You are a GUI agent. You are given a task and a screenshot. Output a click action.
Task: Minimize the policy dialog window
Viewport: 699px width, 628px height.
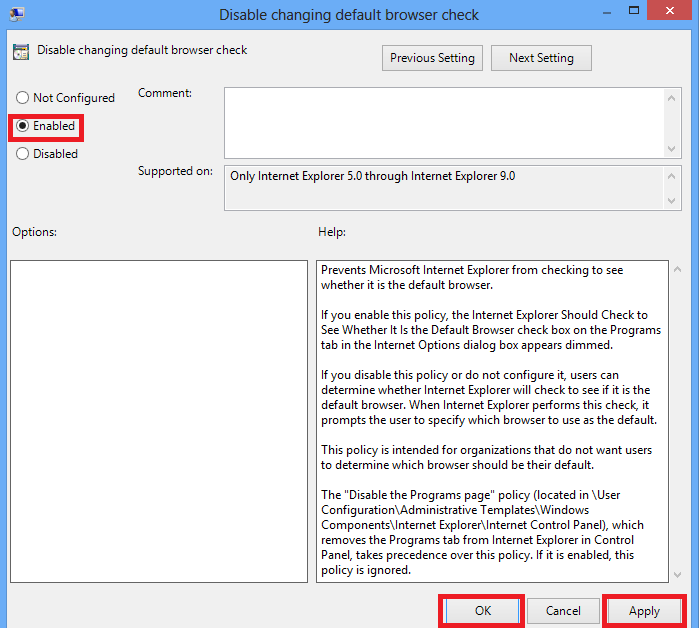(607, 12)
